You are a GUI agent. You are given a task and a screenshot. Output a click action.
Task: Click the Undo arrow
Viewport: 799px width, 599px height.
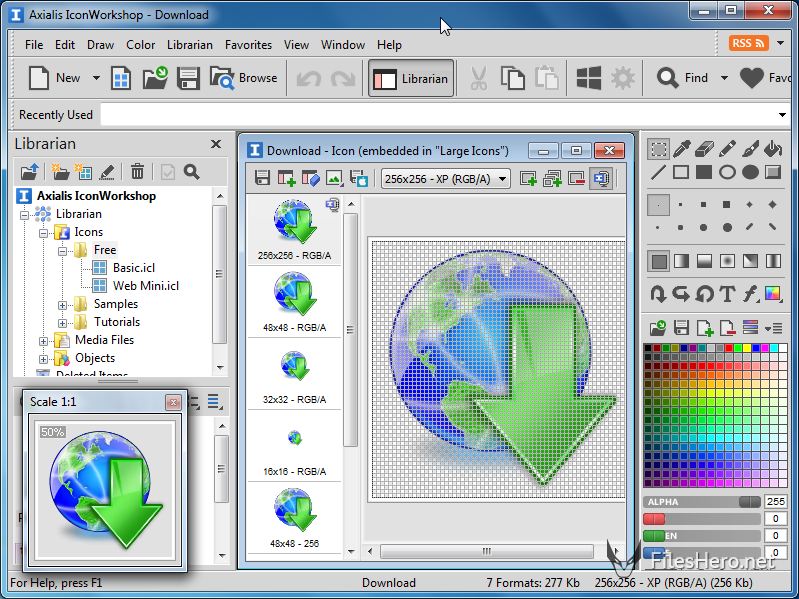[x=309, y=79]
